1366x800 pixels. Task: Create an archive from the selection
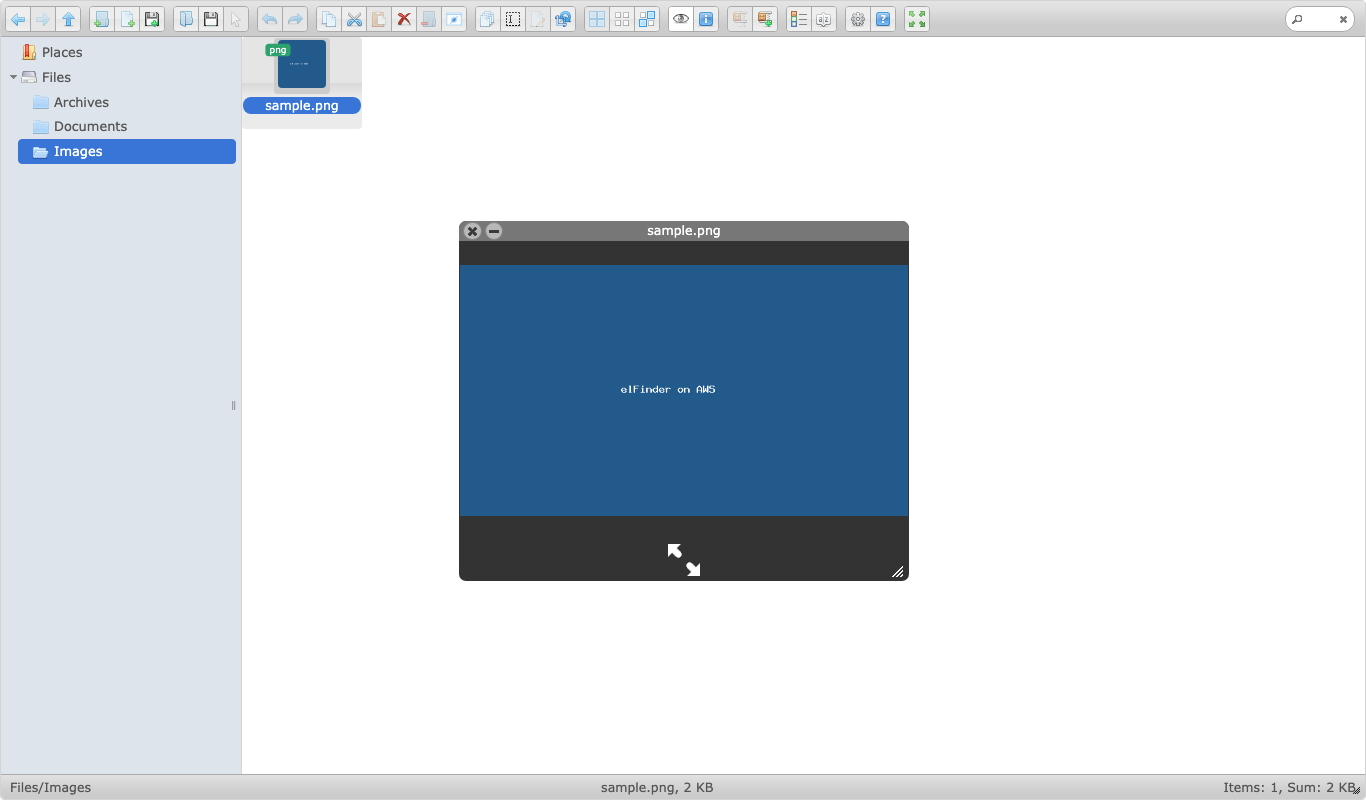coord(765,19)
